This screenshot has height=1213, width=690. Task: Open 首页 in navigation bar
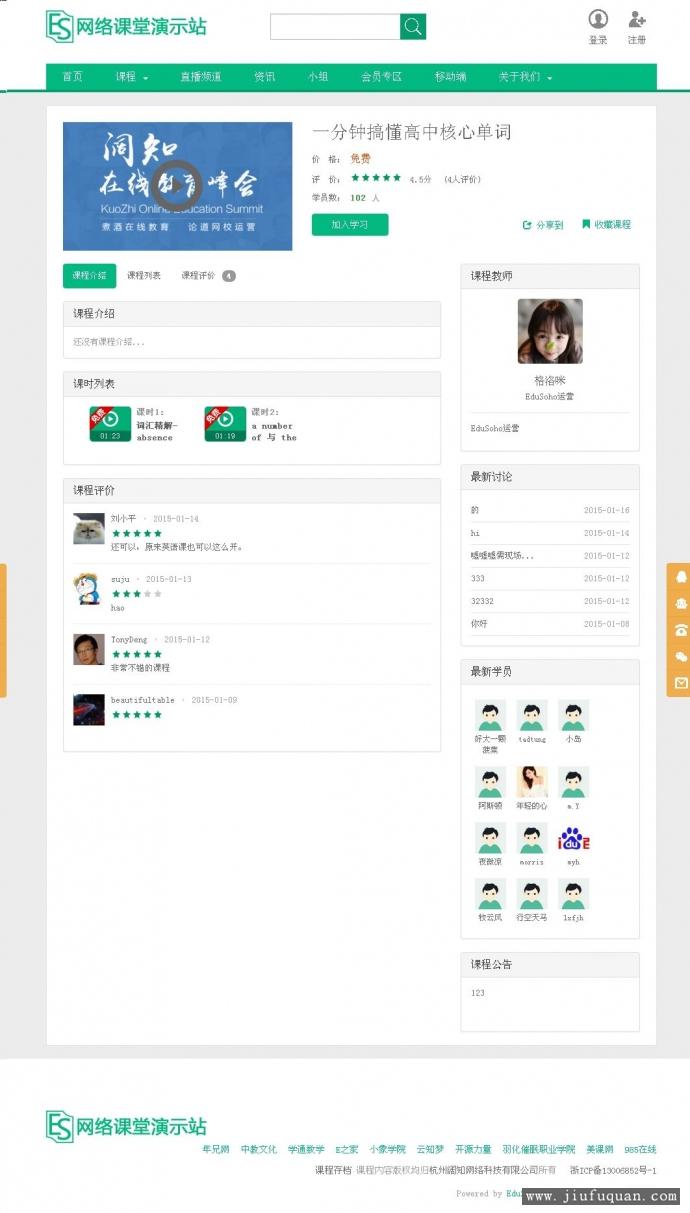click(72, 77)
